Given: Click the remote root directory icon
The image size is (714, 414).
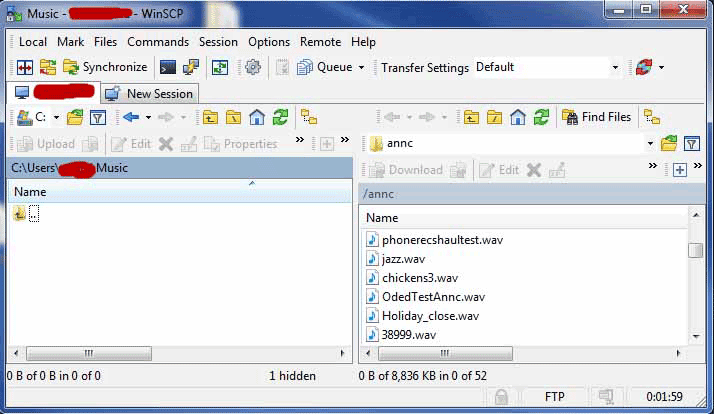Looking at the screenshot, I should [x=494, y=117].
